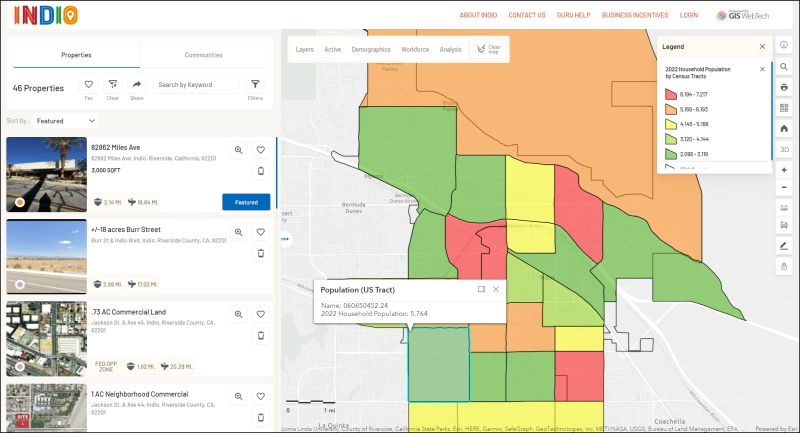Zoom map to 82862 Miles Ave

(238, 150)
